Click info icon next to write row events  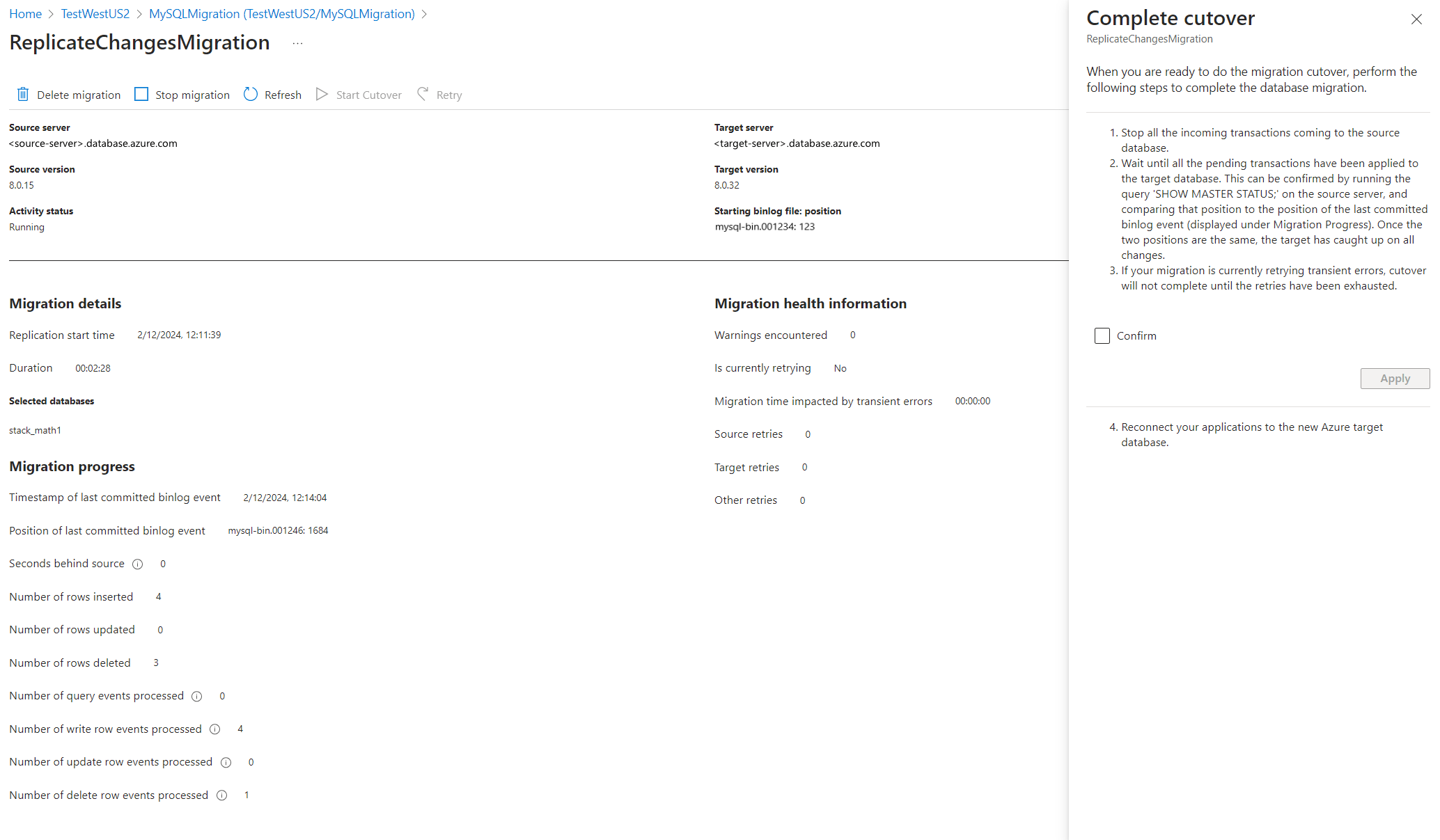pyautogui.click(x=215, y=729)
